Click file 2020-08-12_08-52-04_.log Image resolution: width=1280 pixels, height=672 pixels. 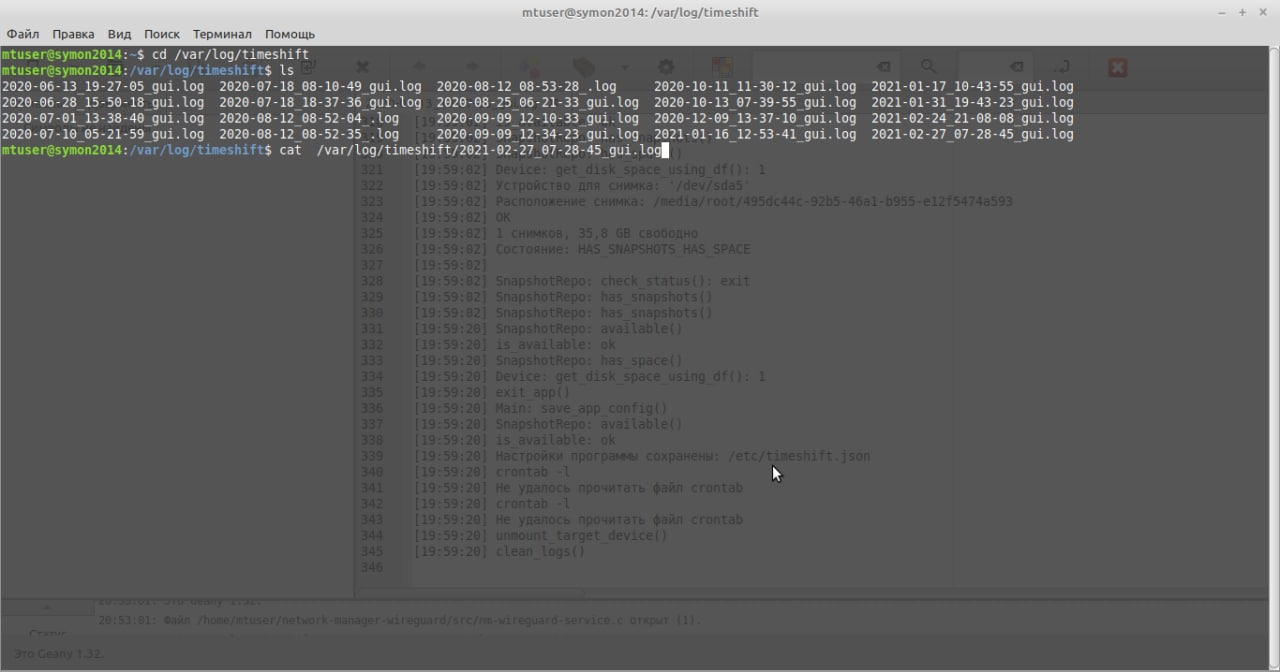(308, 118)
